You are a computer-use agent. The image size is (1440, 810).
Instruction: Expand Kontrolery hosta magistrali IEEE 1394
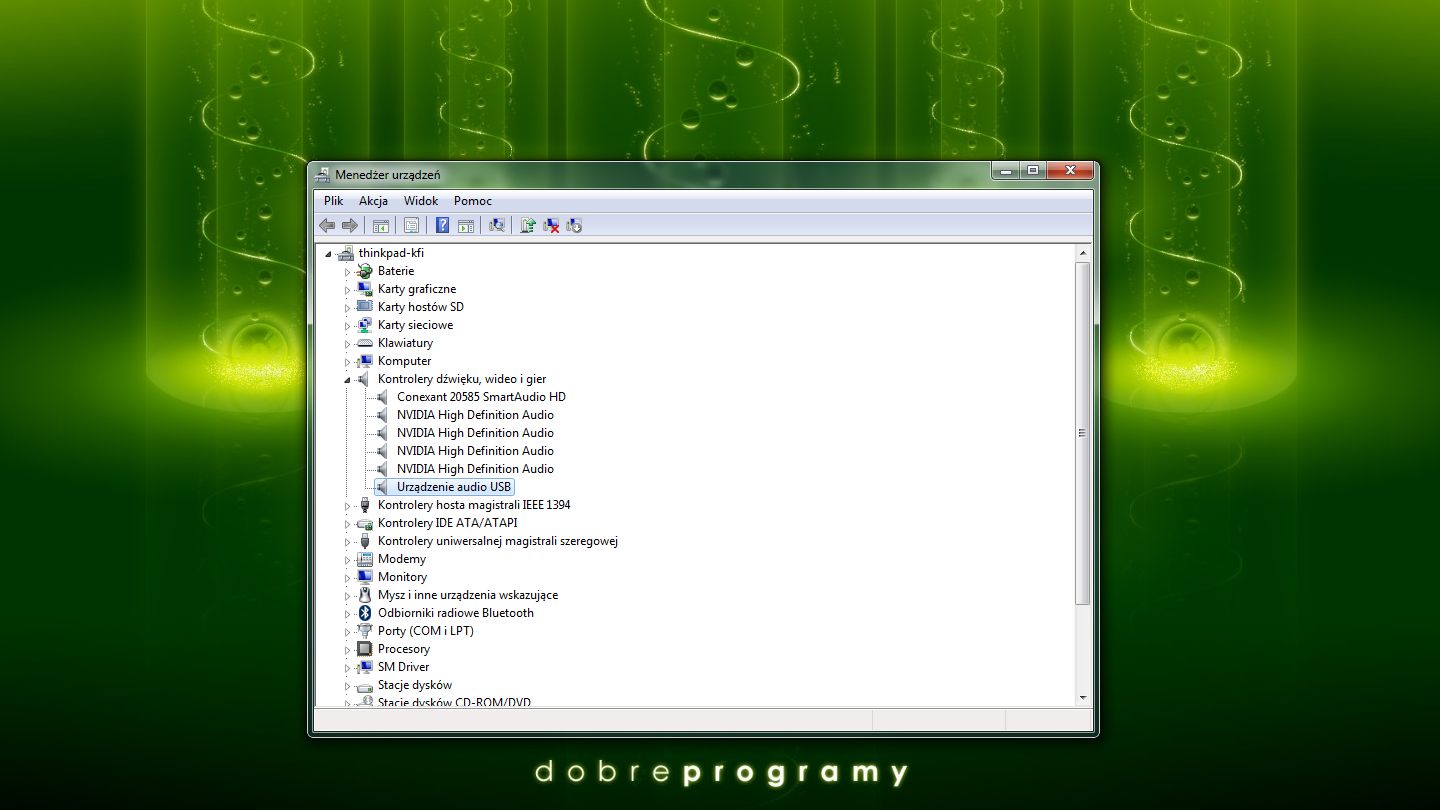click(347, 506)
